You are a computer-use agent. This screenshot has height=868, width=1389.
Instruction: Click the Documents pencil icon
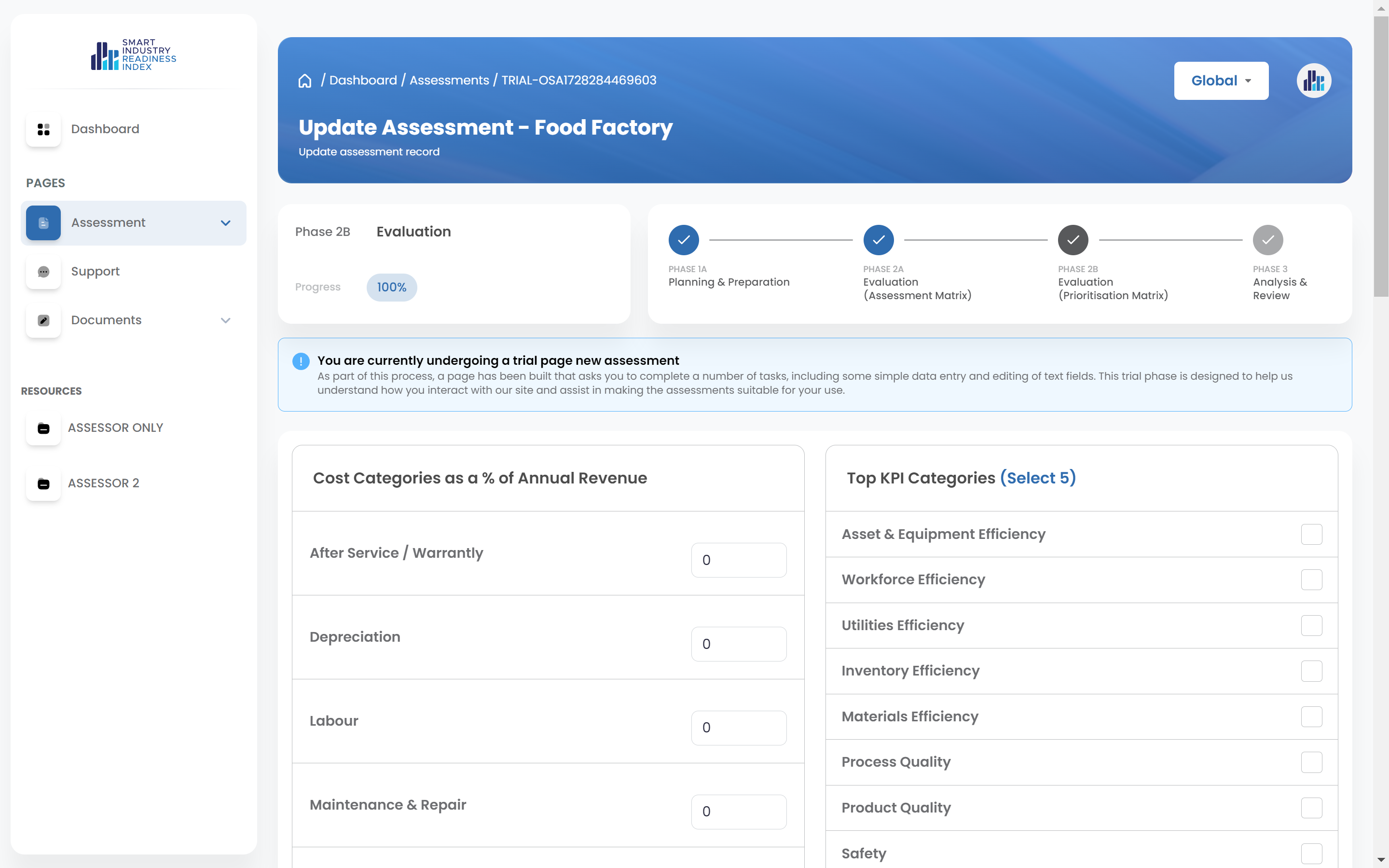point(43,320)
